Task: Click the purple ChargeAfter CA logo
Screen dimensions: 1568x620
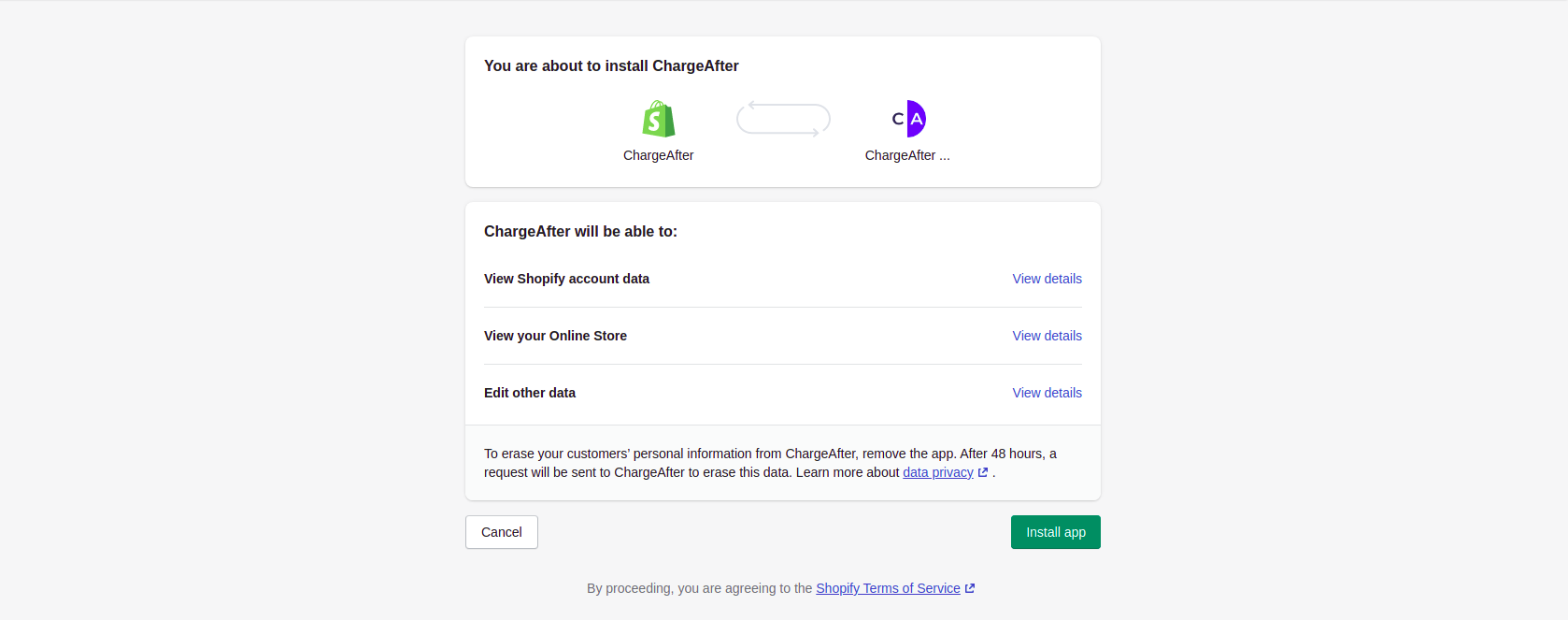Action: click(908, 119)
